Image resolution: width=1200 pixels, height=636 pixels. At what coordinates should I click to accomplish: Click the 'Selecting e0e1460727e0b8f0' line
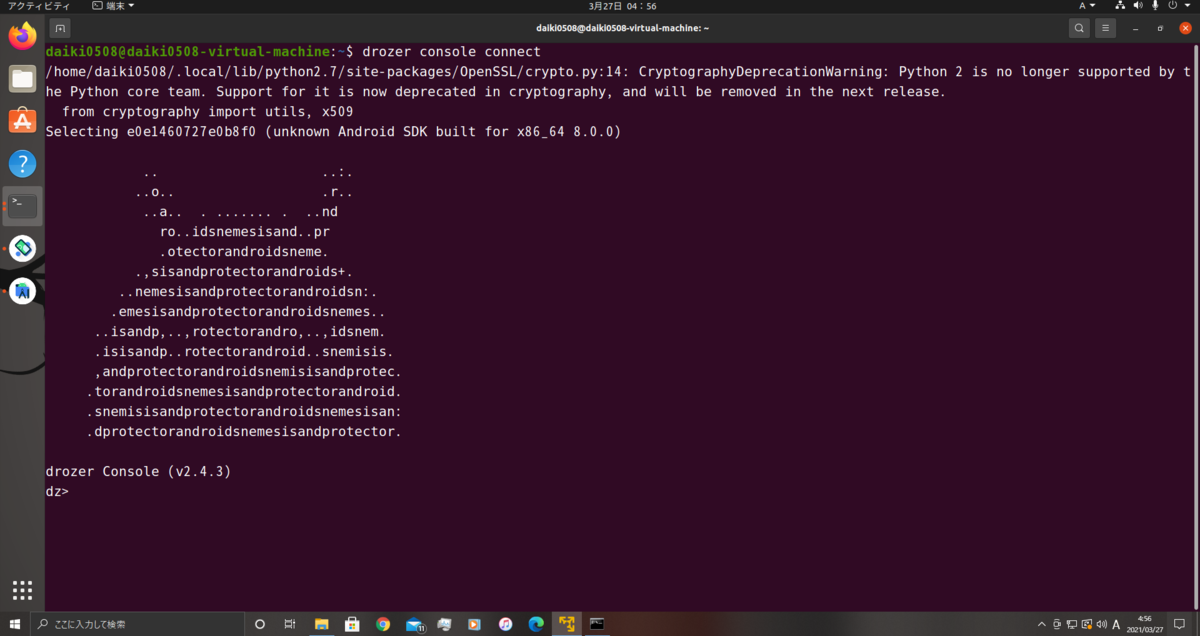click(x=333, y=131)
